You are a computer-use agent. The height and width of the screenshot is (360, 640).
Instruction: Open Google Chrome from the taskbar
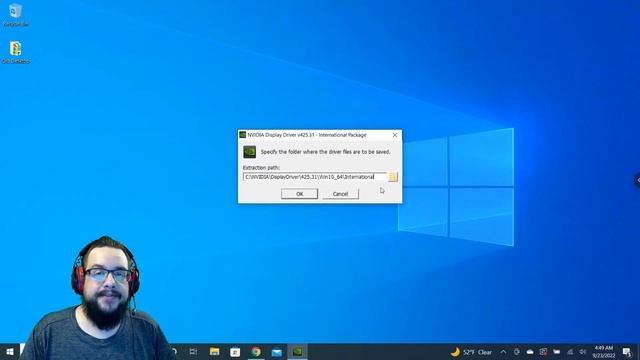[256, 352]
